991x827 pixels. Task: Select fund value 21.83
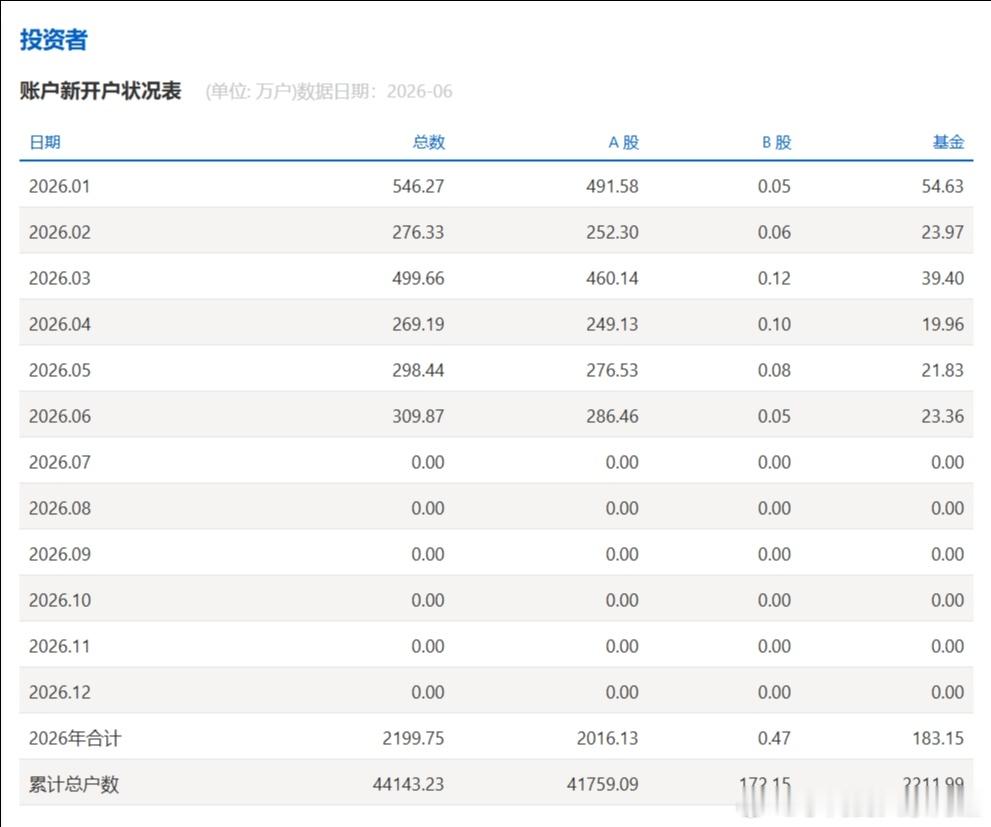pyautogui.click(x=942, y=370)
